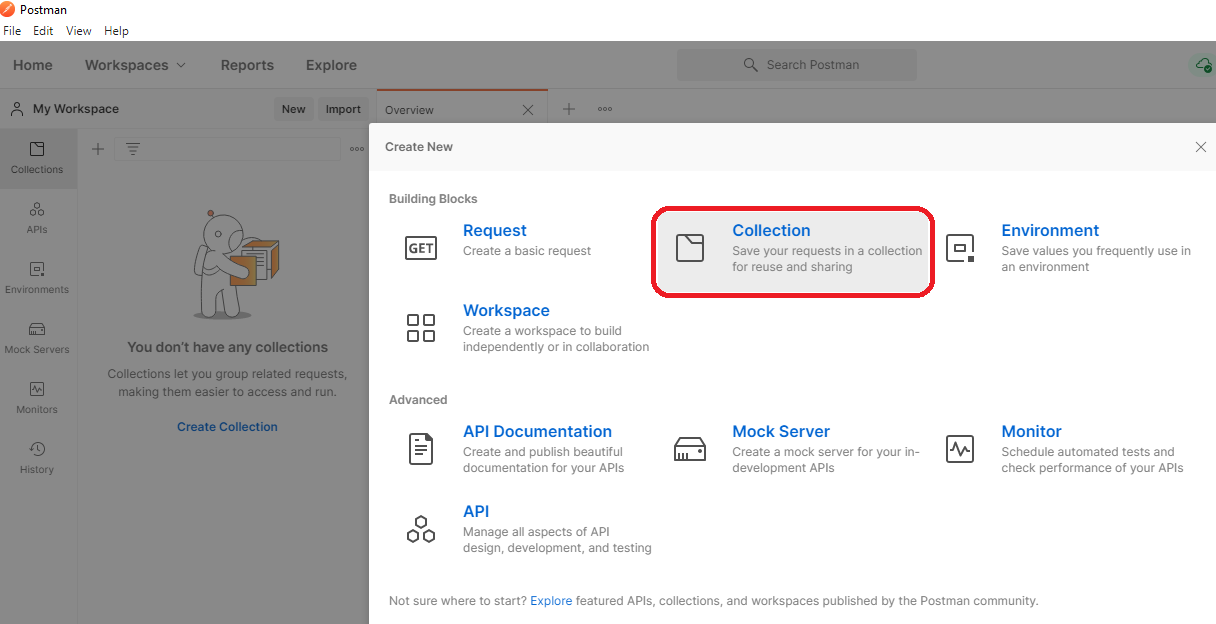Screen dimensions: 1216x624
Task: Click the Explore link in dialog footer
Action: click(551, 601)
